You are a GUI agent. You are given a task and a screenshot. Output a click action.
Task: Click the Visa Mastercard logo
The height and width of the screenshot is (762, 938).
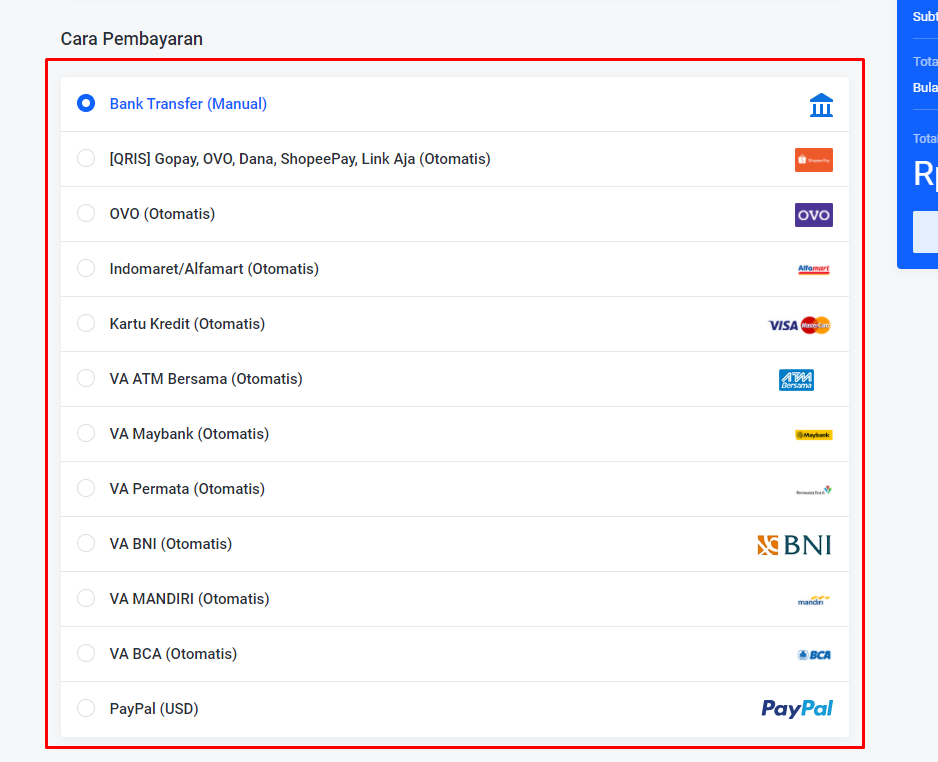799,325
